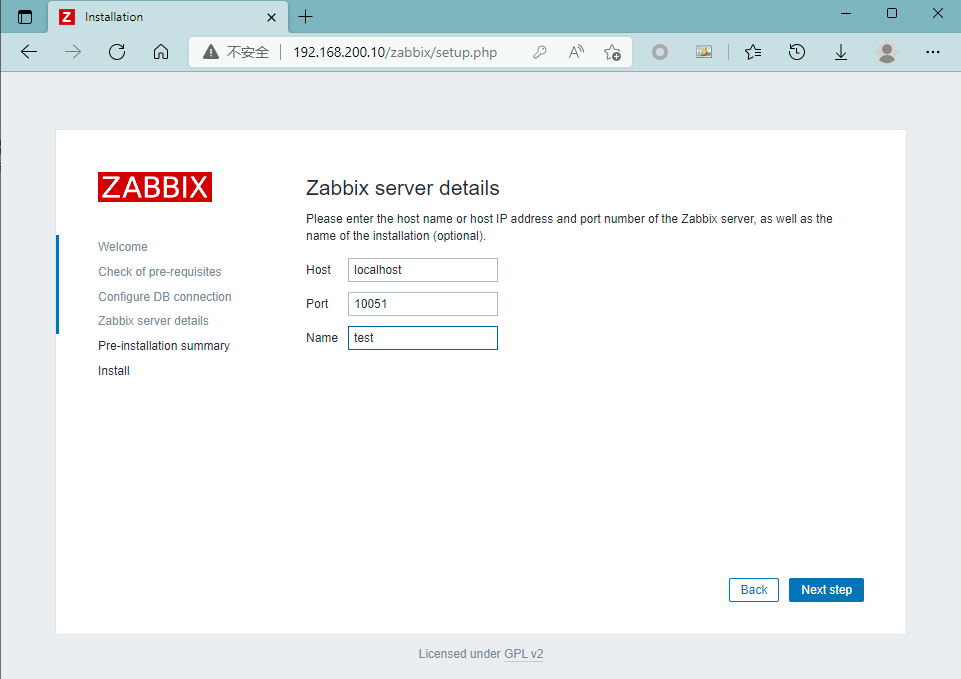The image size is (961, 679).
Task: Minimize the browser window
Action: [x=846, y=13]
